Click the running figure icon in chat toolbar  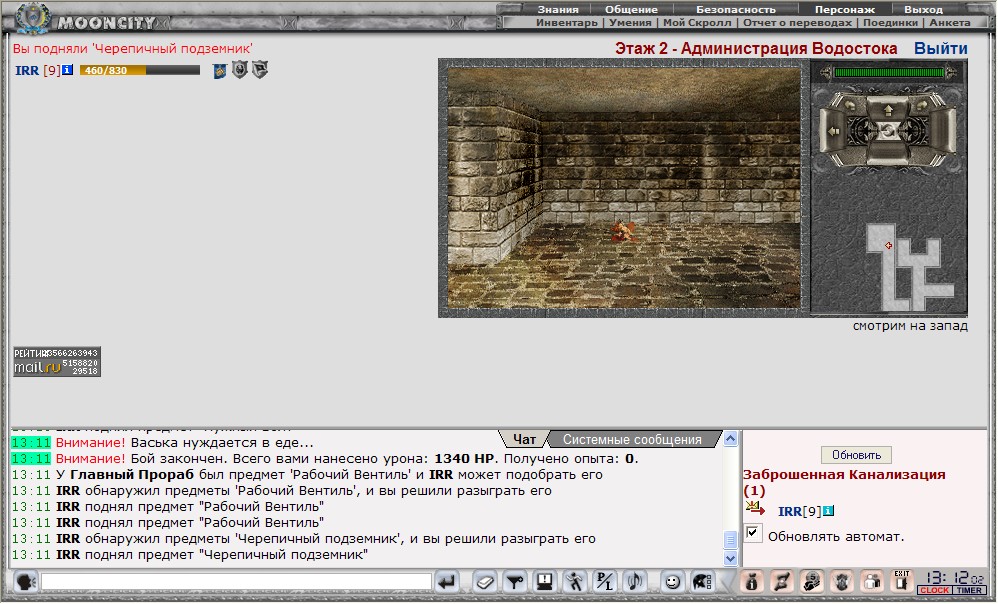coord(575,582)
